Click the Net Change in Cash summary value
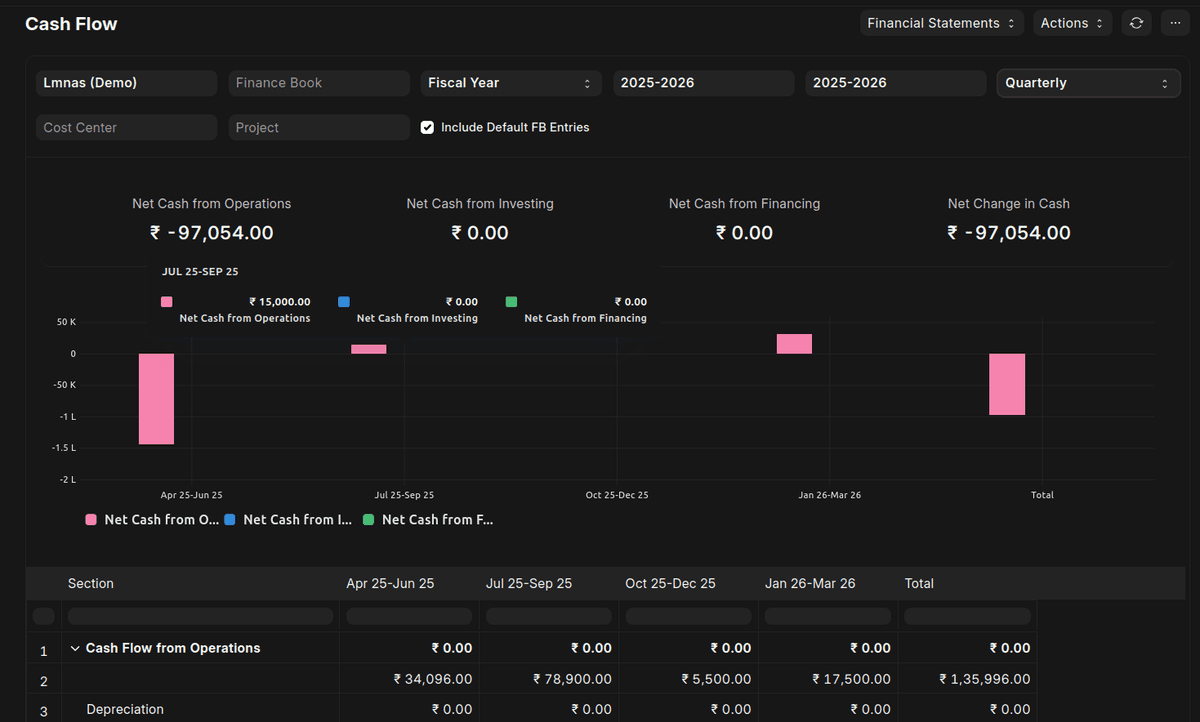This screenshot has width=1200, height=722. coord(1008,233)
